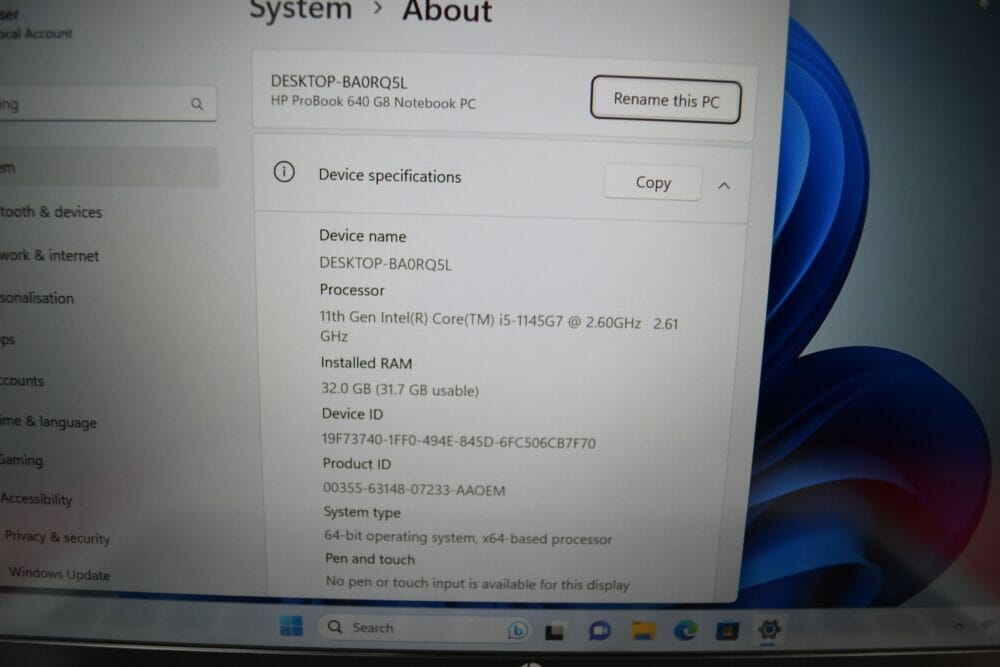
Task: Click the Settings gear icon on the taskbar
Action: point(769,630)
